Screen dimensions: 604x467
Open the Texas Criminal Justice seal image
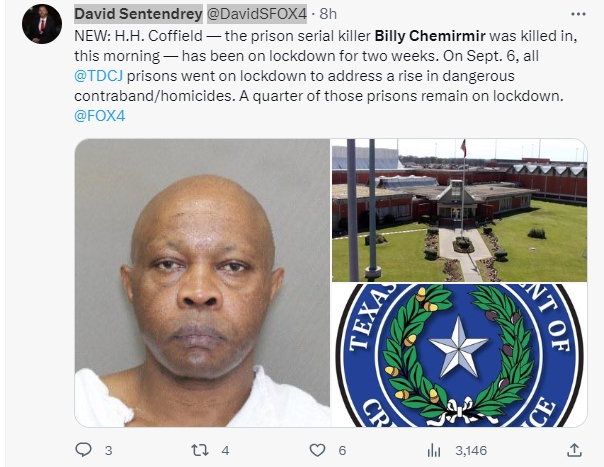click(x=460, y=355)
